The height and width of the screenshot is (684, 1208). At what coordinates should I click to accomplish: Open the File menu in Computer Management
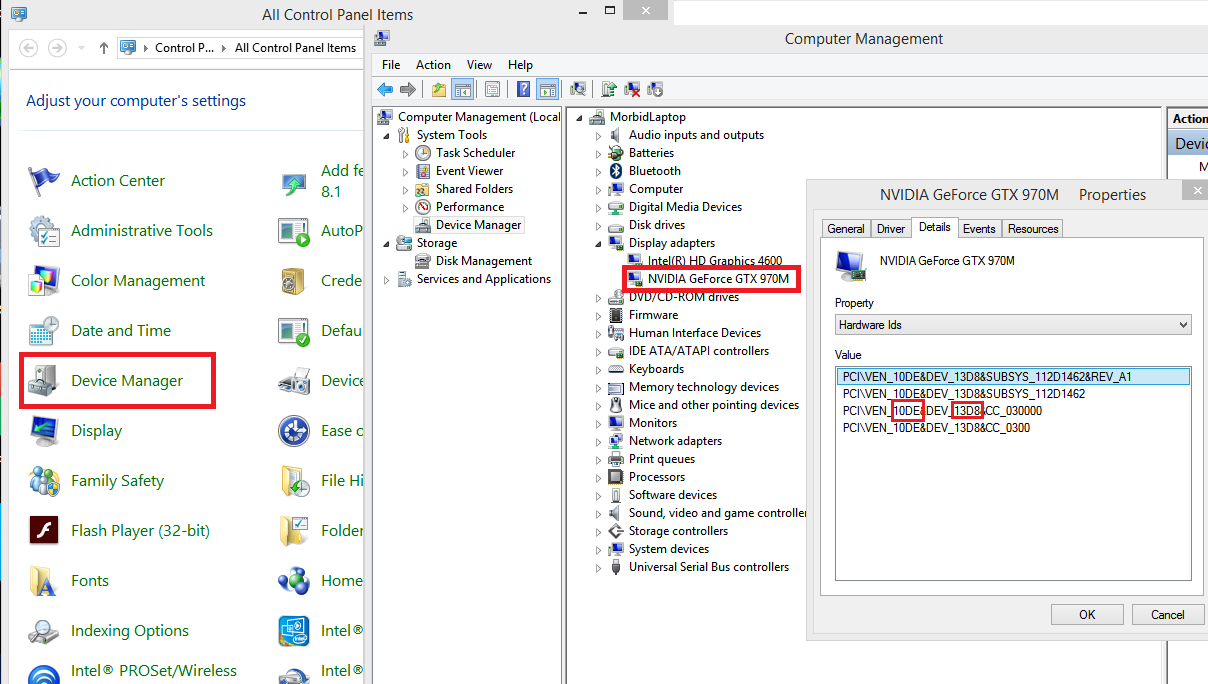391,65
